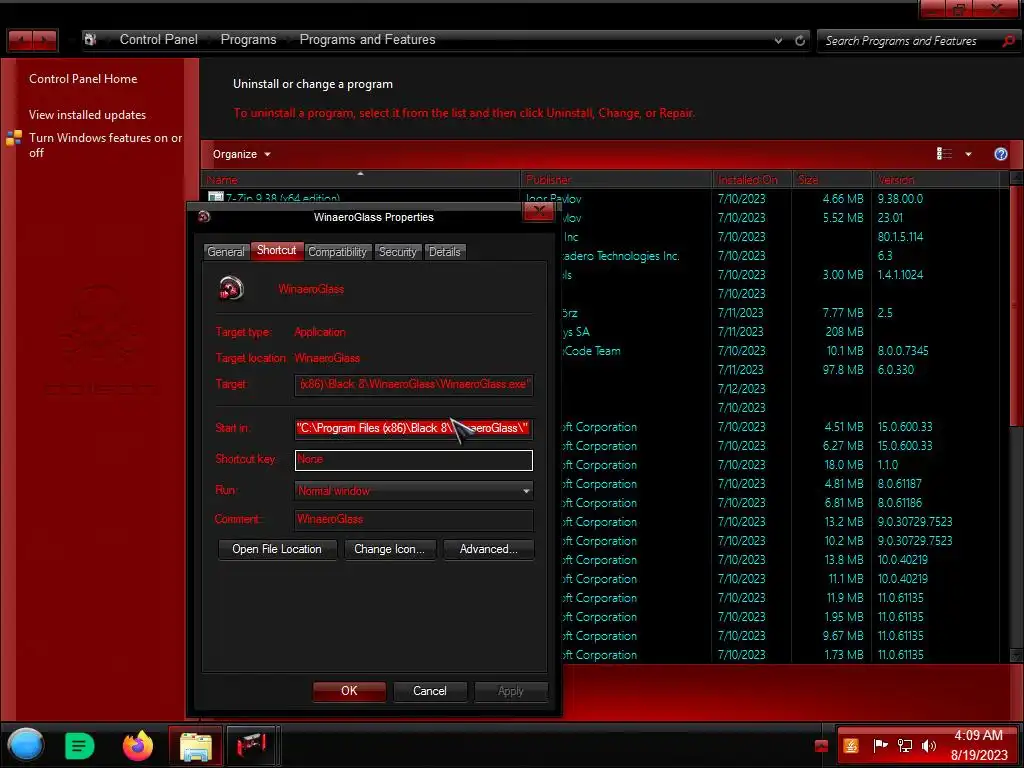Click Programs in the breadcrumb
This screenshot has height=768, width=1024.
[x=248, y=40]
